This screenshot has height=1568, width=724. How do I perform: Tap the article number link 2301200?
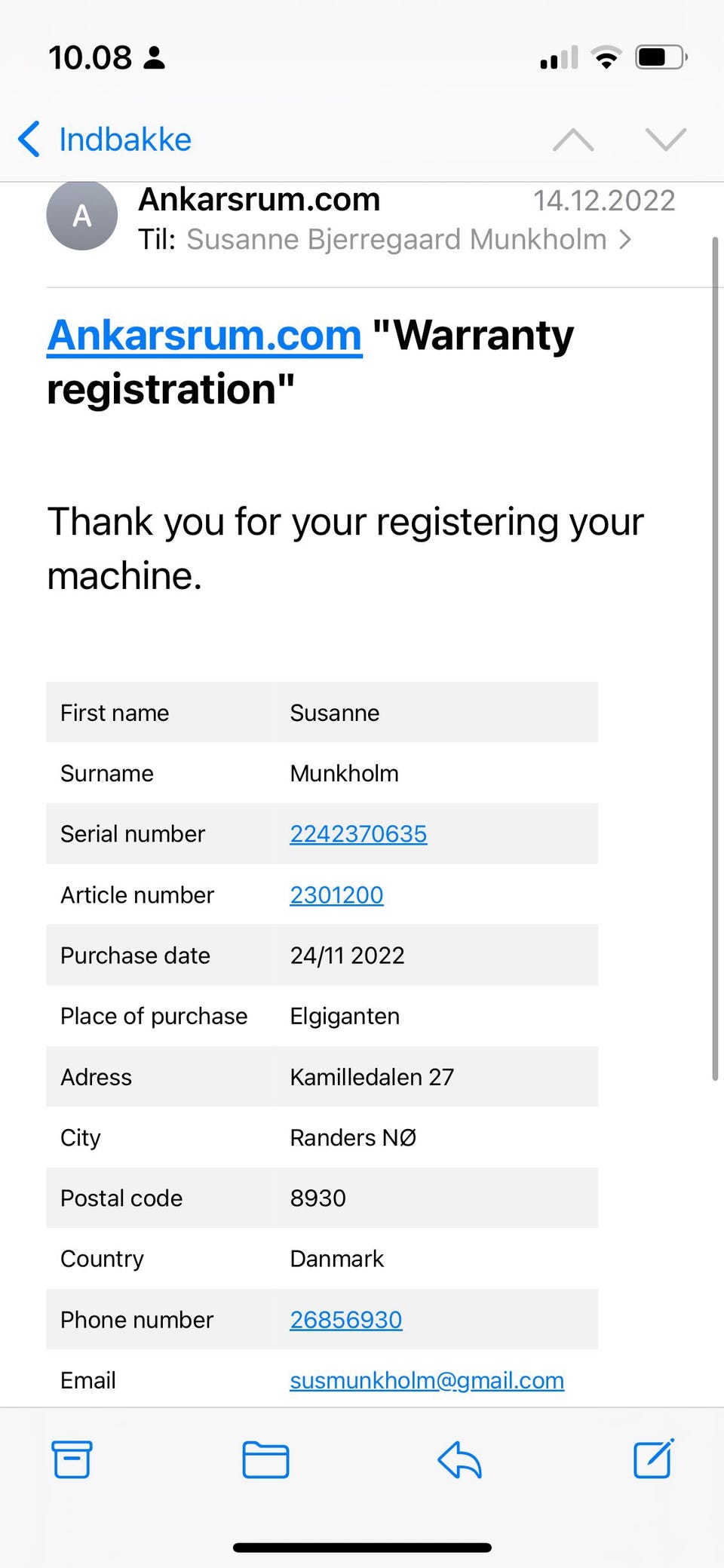coord(336,894)
